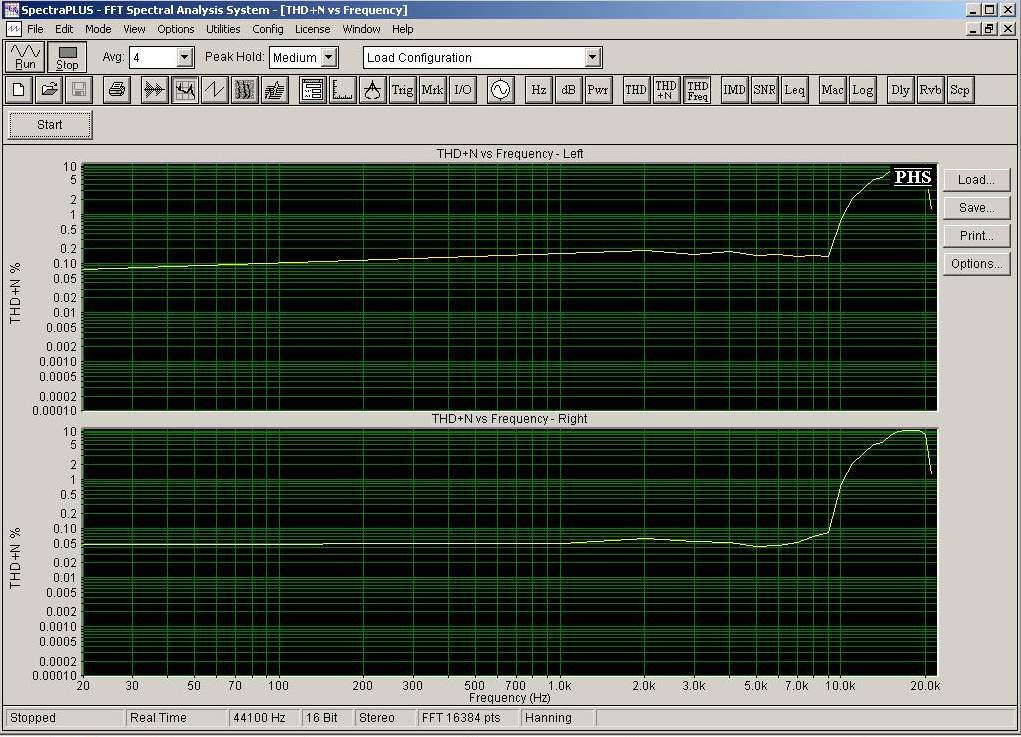Click the PHS label on left plot
The height and width of the screenshot is (737, 1021).
912,178
